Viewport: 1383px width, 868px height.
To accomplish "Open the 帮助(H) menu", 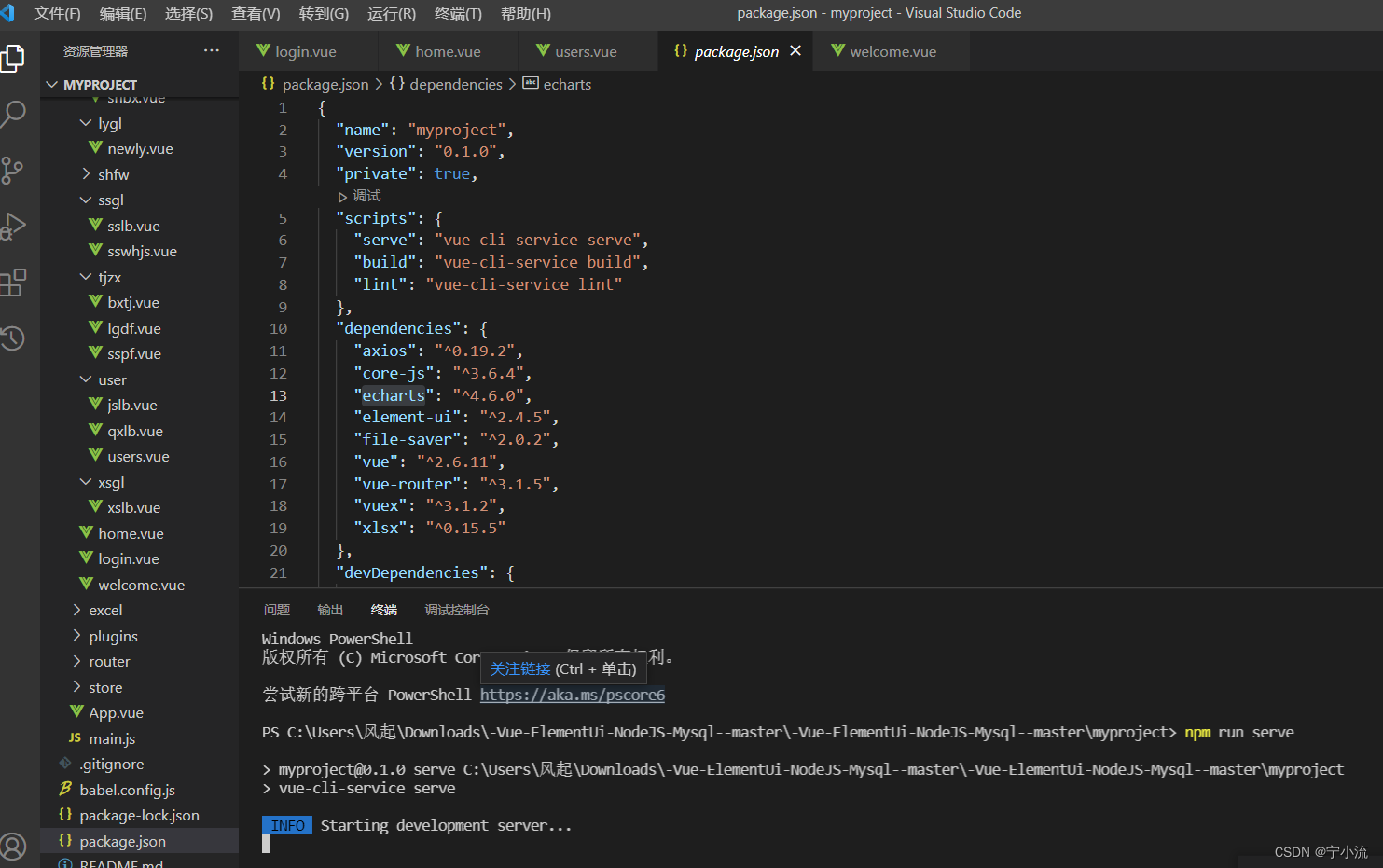I will [x=526, y=13].
